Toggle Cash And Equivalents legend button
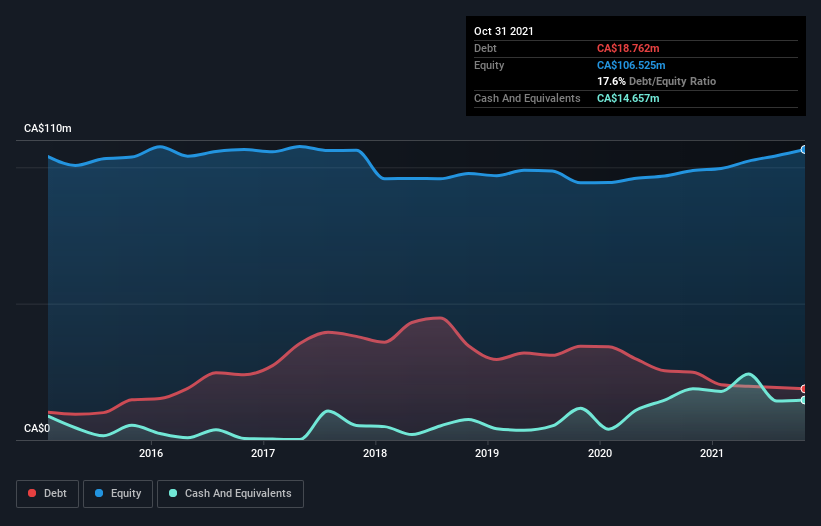Image resolution: width=821 pixels, height=526 pixels. click(230, 494)
